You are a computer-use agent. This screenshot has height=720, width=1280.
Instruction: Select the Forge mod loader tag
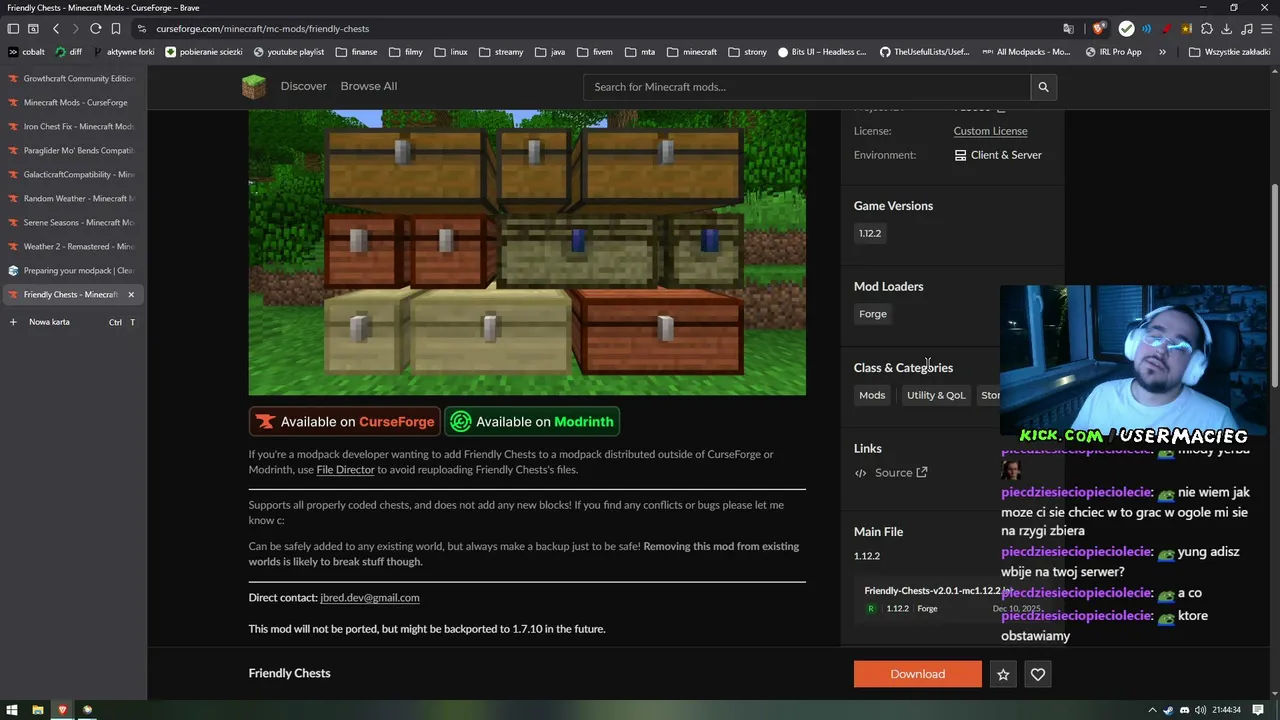(x=873, y=314)
